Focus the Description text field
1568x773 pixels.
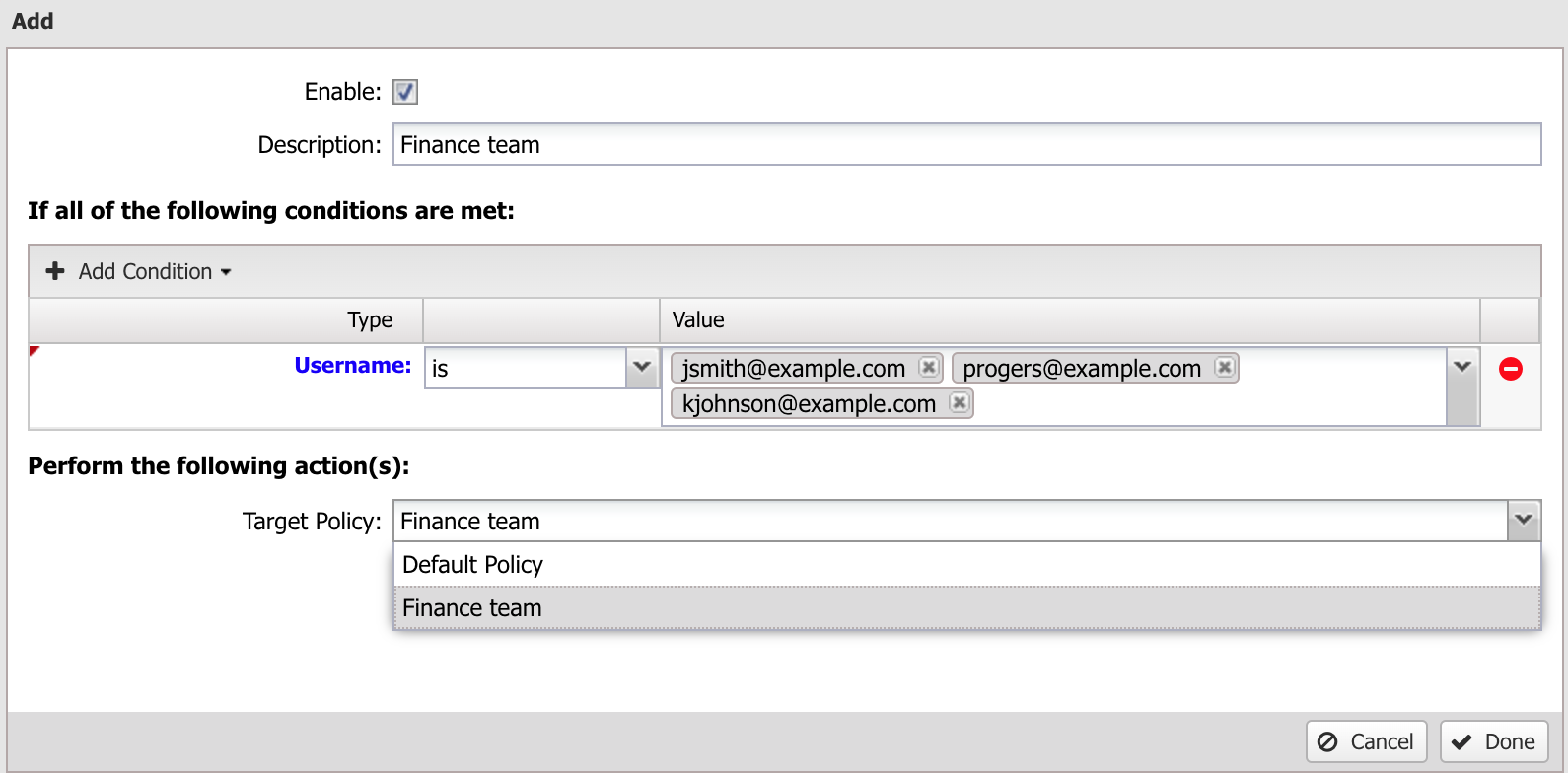click(x=966, y=144)
